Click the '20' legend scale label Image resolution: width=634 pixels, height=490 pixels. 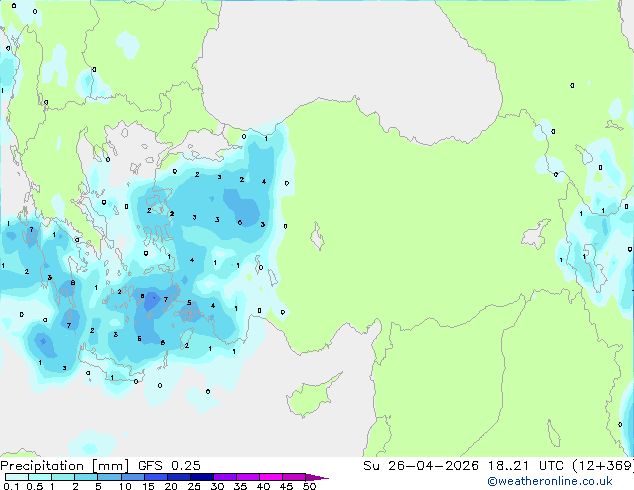point(171,486)
